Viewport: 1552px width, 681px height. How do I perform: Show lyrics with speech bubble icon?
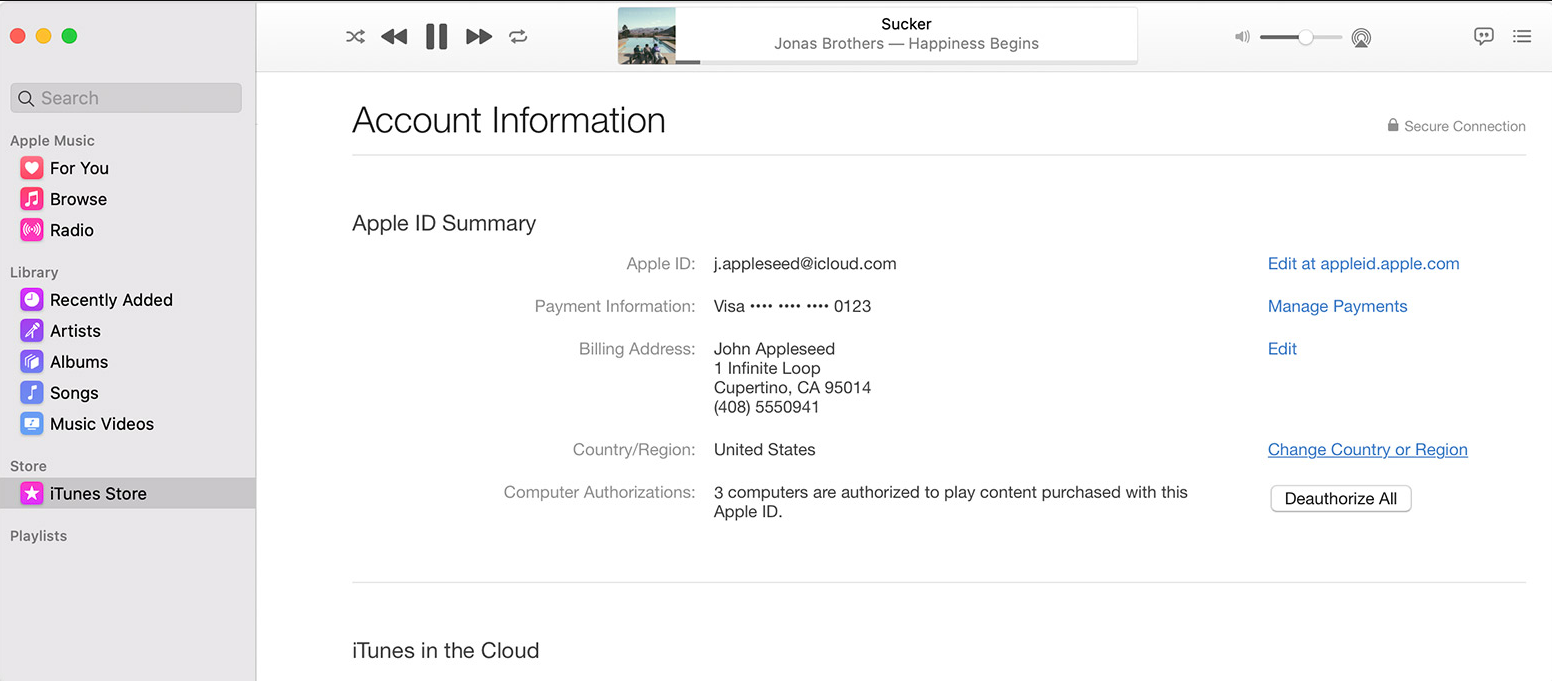coord(1484,36)
